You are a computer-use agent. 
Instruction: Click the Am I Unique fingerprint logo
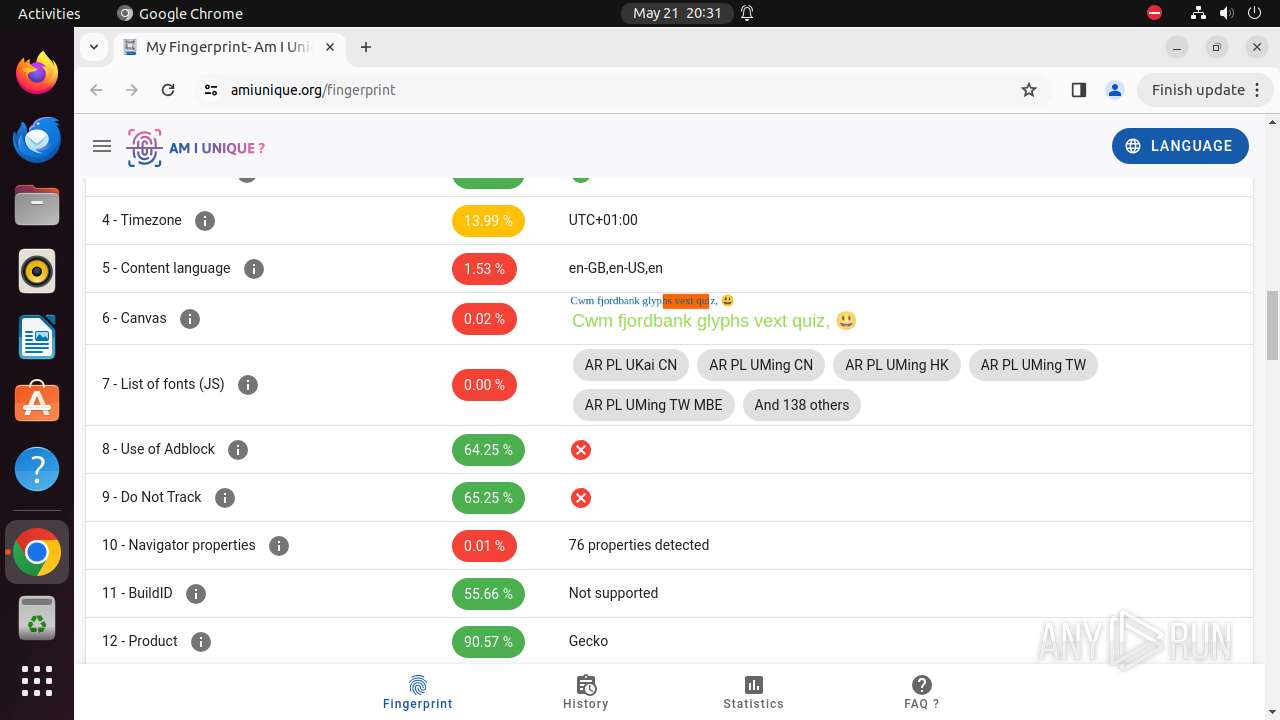point(196,148)
